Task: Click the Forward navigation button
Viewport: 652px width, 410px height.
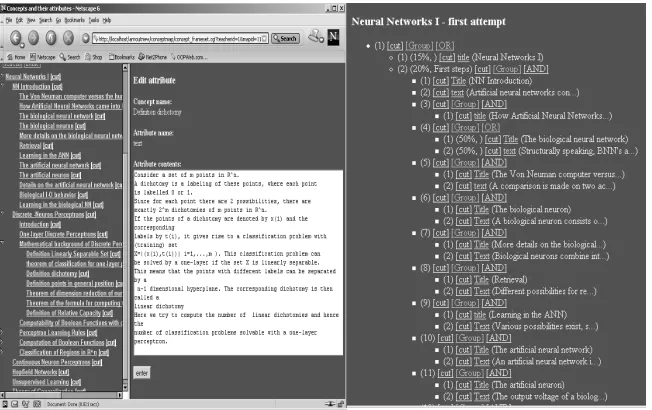Action: tap(33, 38)
